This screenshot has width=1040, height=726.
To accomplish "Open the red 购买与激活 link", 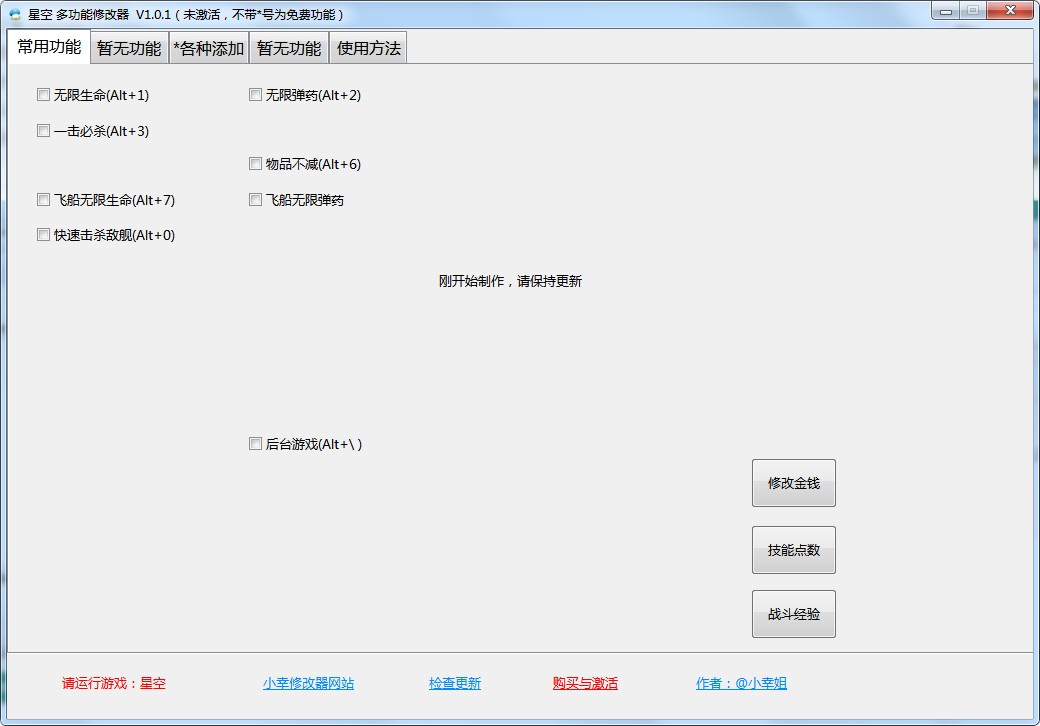I will [585, 684].
